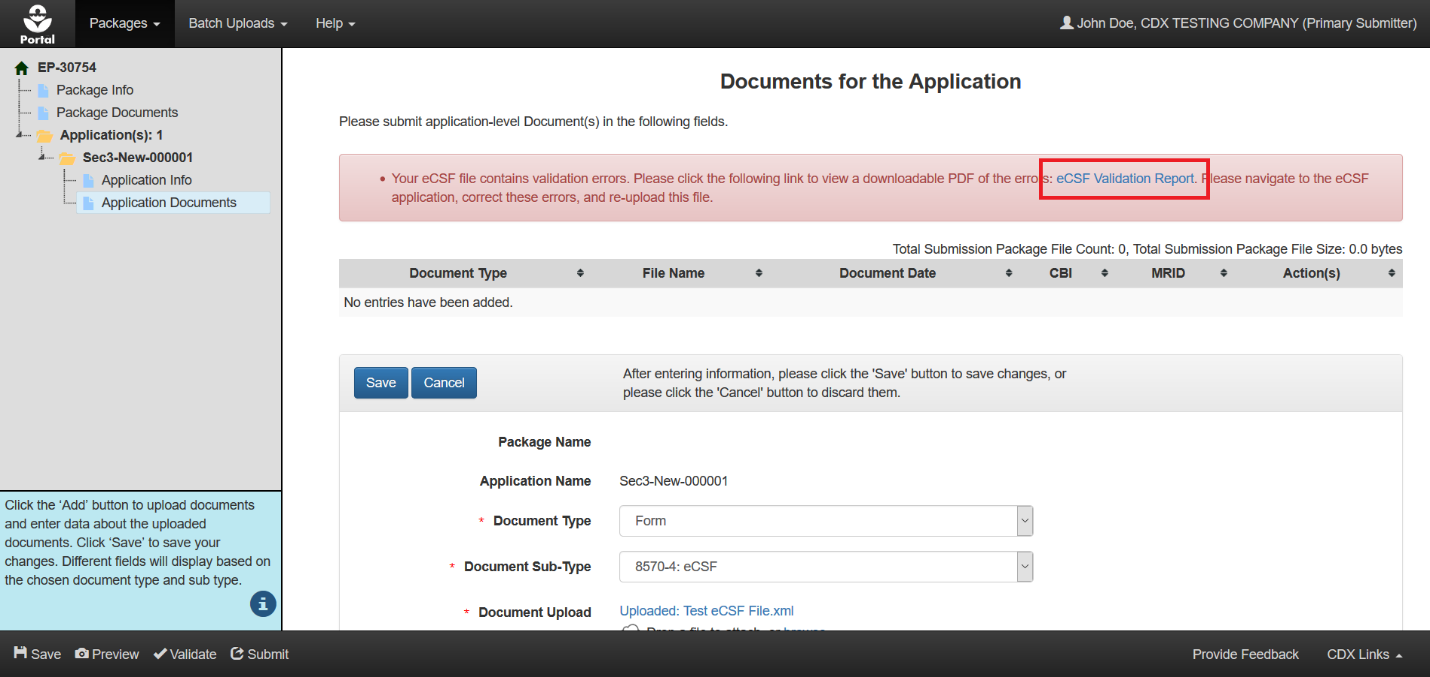Image resolution: width=1430 pixels, height=677 pixels.
Task: Click the blue Cancel button
Action: tap(444, 383)
